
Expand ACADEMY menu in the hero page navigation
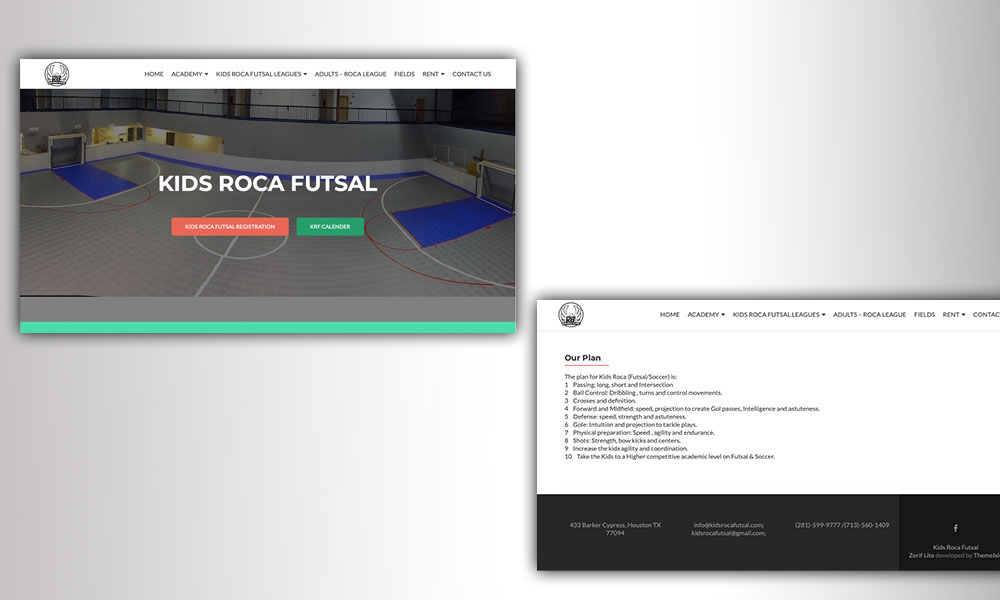[189, 74]
